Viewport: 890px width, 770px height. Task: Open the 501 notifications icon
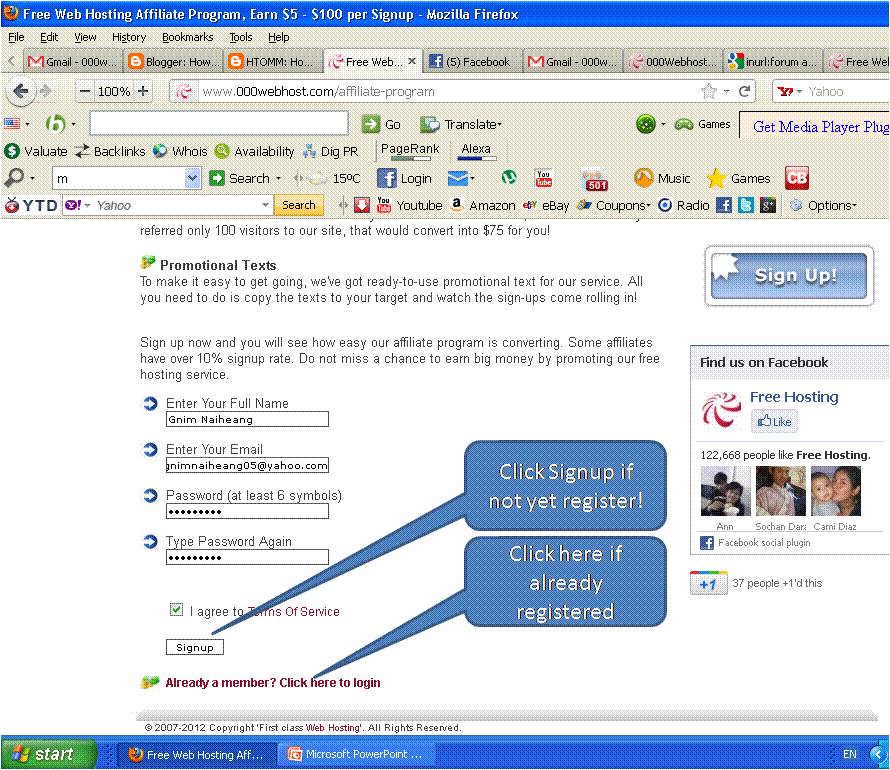coord(595,180)
